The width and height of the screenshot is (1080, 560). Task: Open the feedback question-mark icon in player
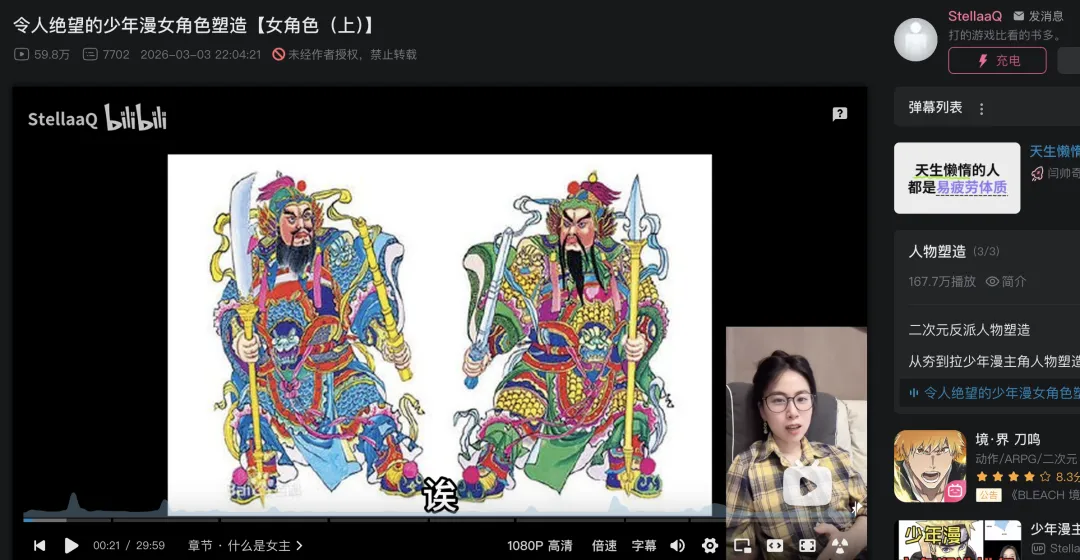[840, 114]
